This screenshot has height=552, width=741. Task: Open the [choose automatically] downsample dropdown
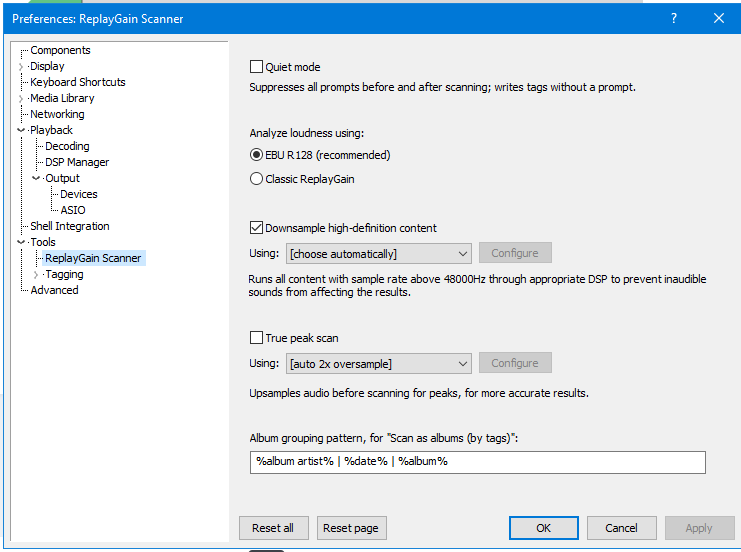(379, 254)
